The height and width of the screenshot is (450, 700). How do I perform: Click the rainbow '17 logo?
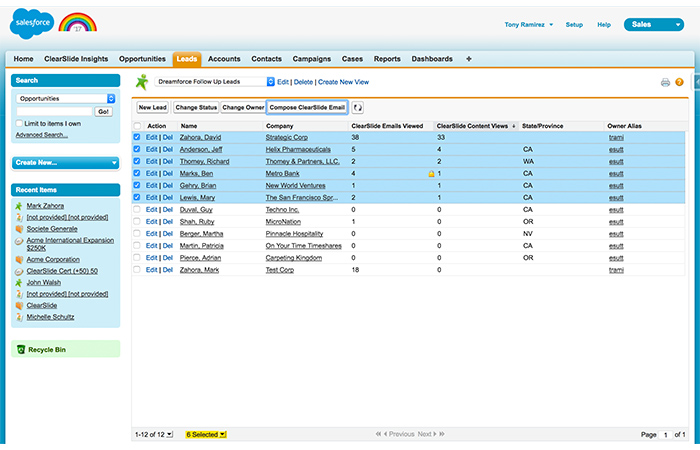pos(78,22)
